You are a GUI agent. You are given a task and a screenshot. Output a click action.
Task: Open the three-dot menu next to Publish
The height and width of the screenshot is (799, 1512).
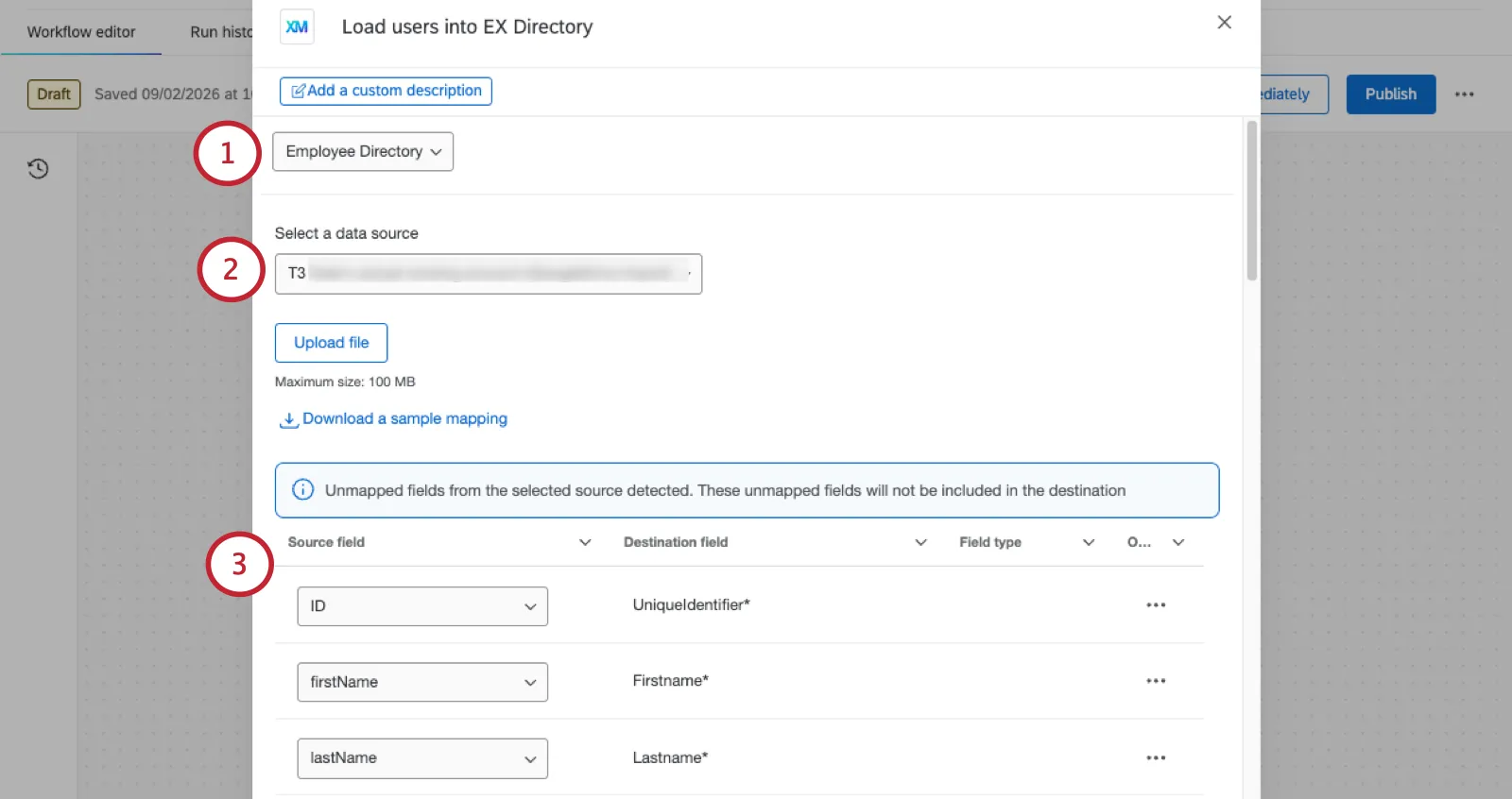point(1464,94)
